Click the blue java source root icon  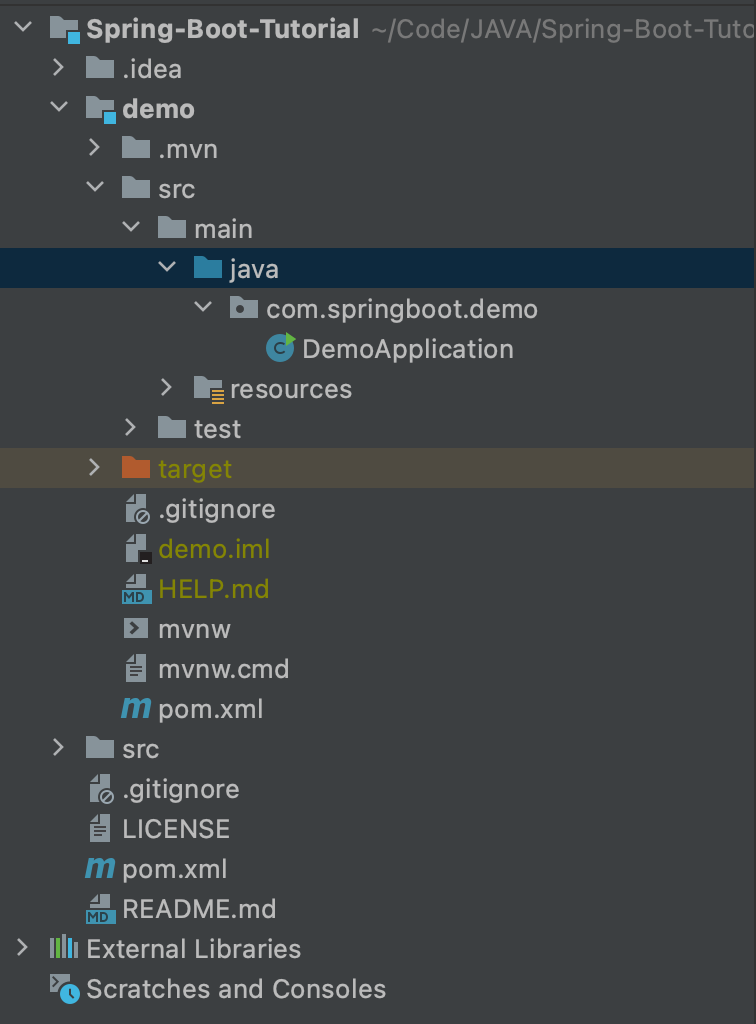tap(208, 267)
